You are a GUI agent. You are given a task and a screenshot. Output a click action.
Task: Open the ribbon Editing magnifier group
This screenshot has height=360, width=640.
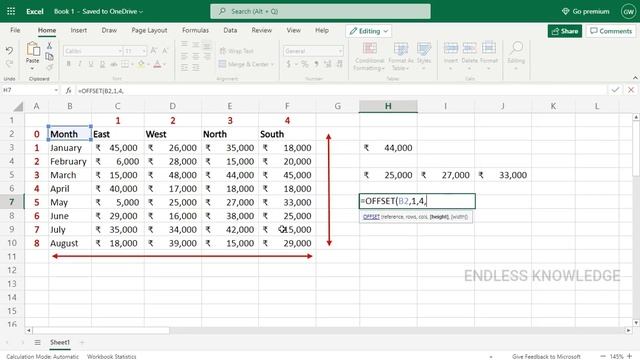pos(516,56)
